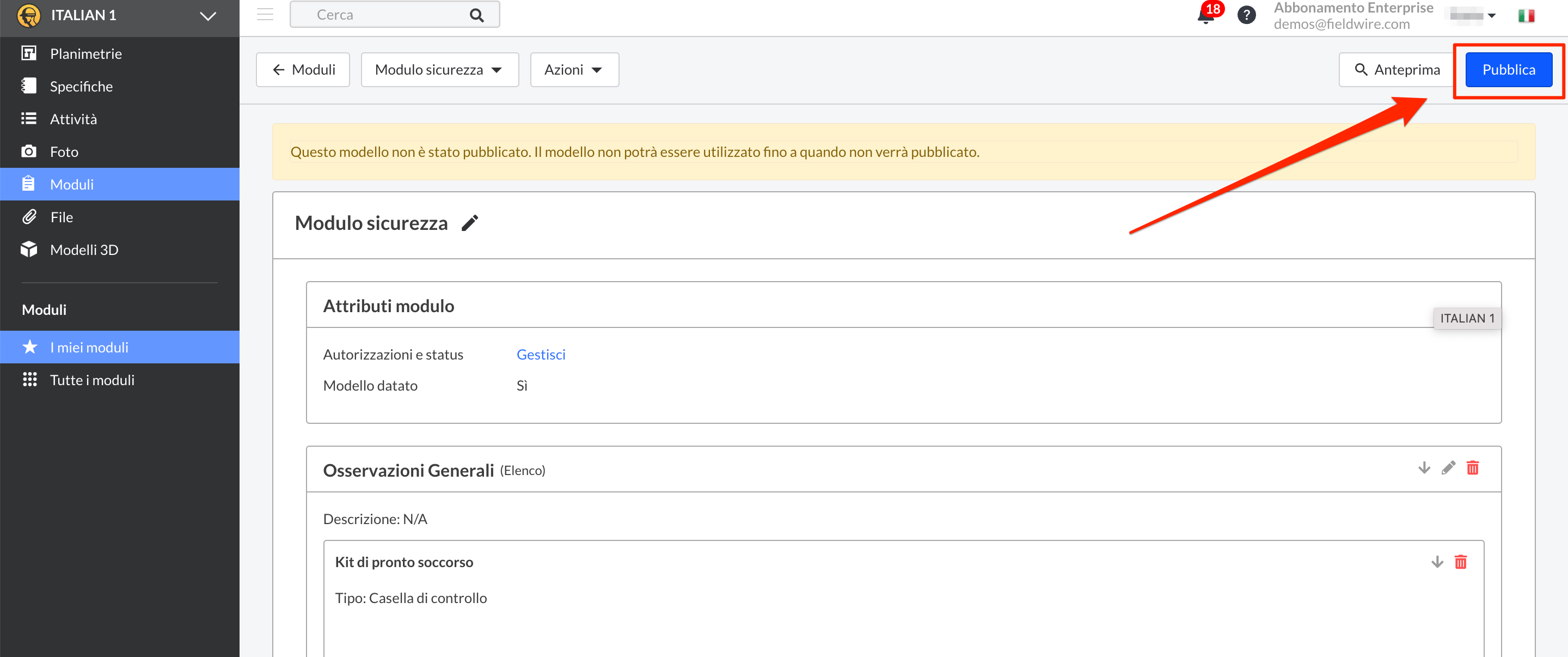Collapse the sidebar with the hamburger icon

tap(265, 14)
